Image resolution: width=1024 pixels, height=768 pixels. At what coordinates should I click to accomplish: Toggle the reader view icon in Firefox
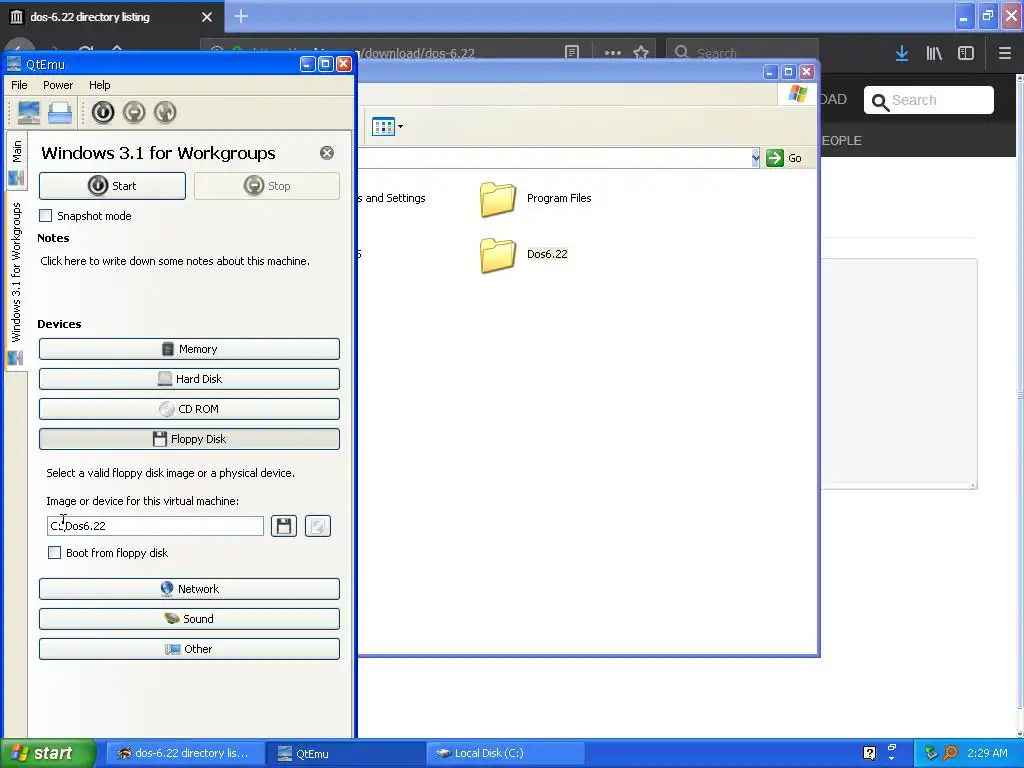(572, 52)
